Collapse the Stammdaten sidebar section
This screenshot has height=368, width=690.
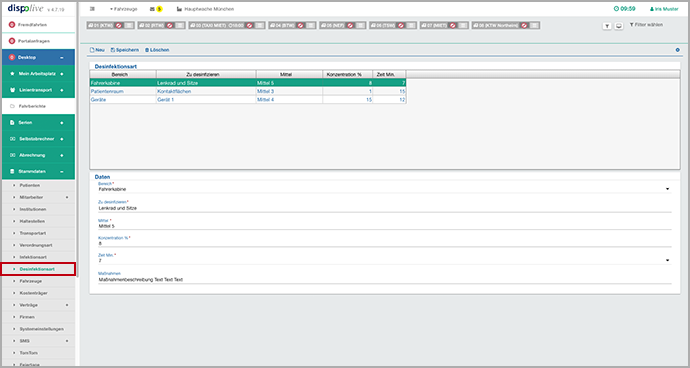pos(38,171)
